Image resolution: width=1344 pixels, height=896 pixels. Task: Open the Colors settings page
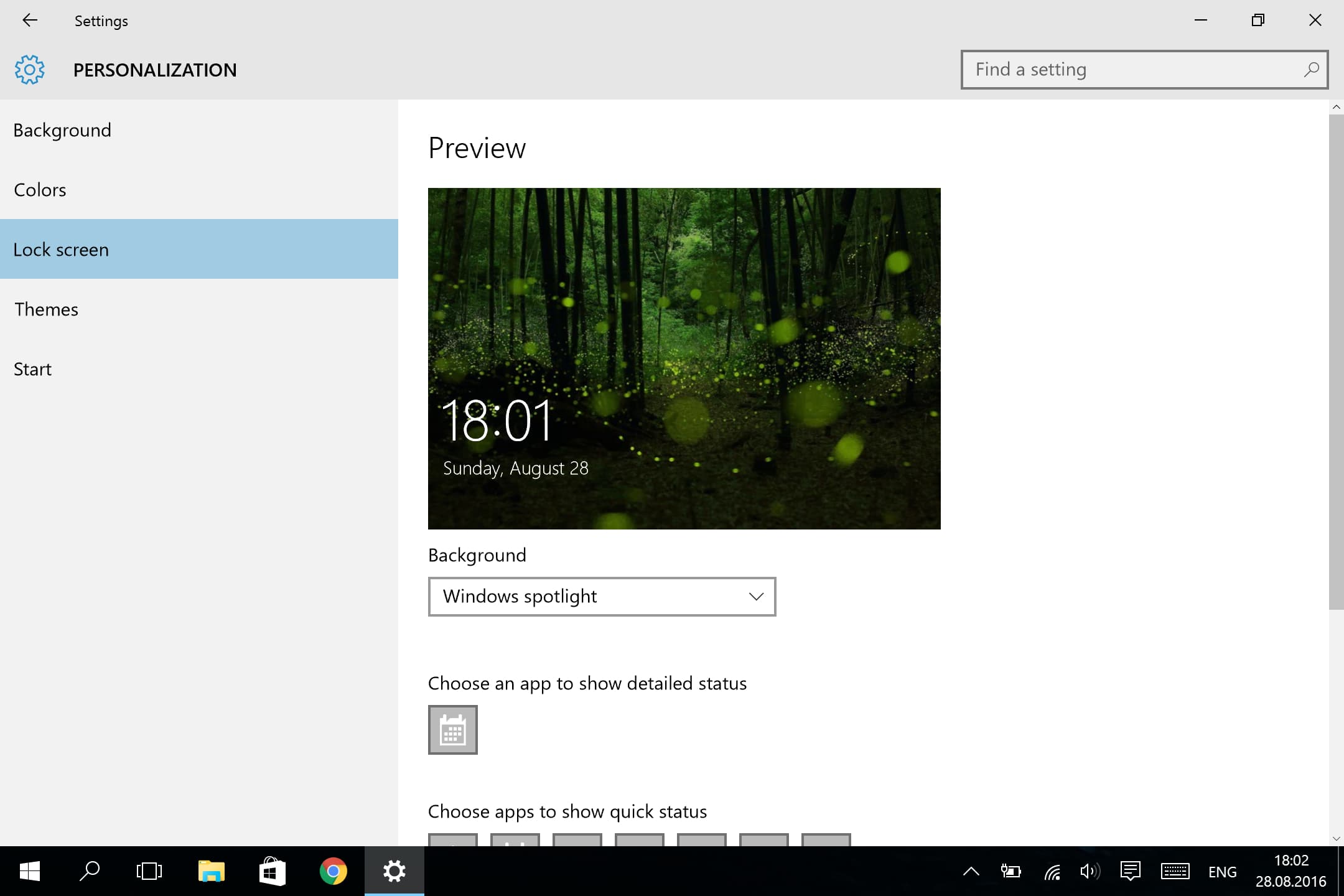pyautogui.click(x=199, y=190)
